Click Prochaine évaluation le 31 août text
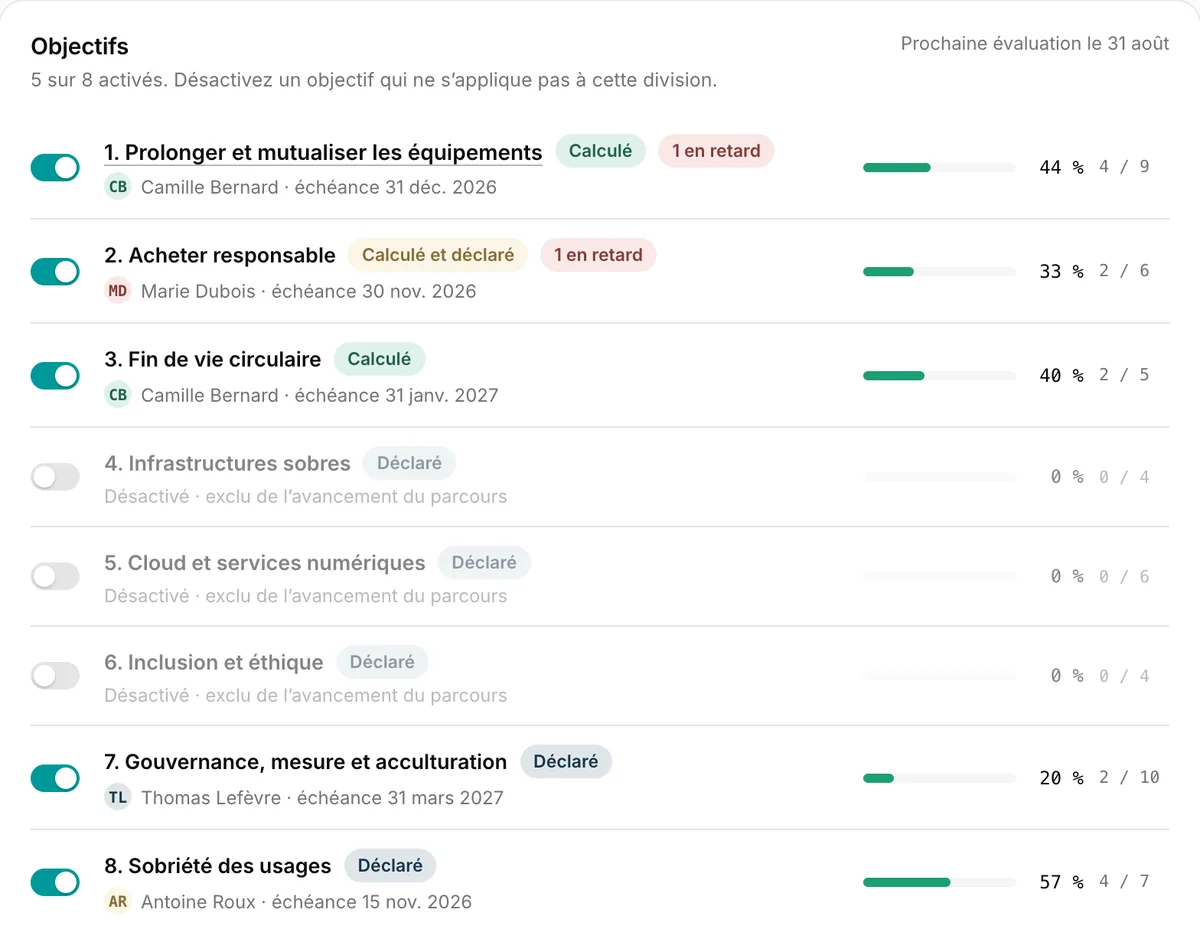This screenshot has height=942, width=1200. click(x=1035, y=44)
